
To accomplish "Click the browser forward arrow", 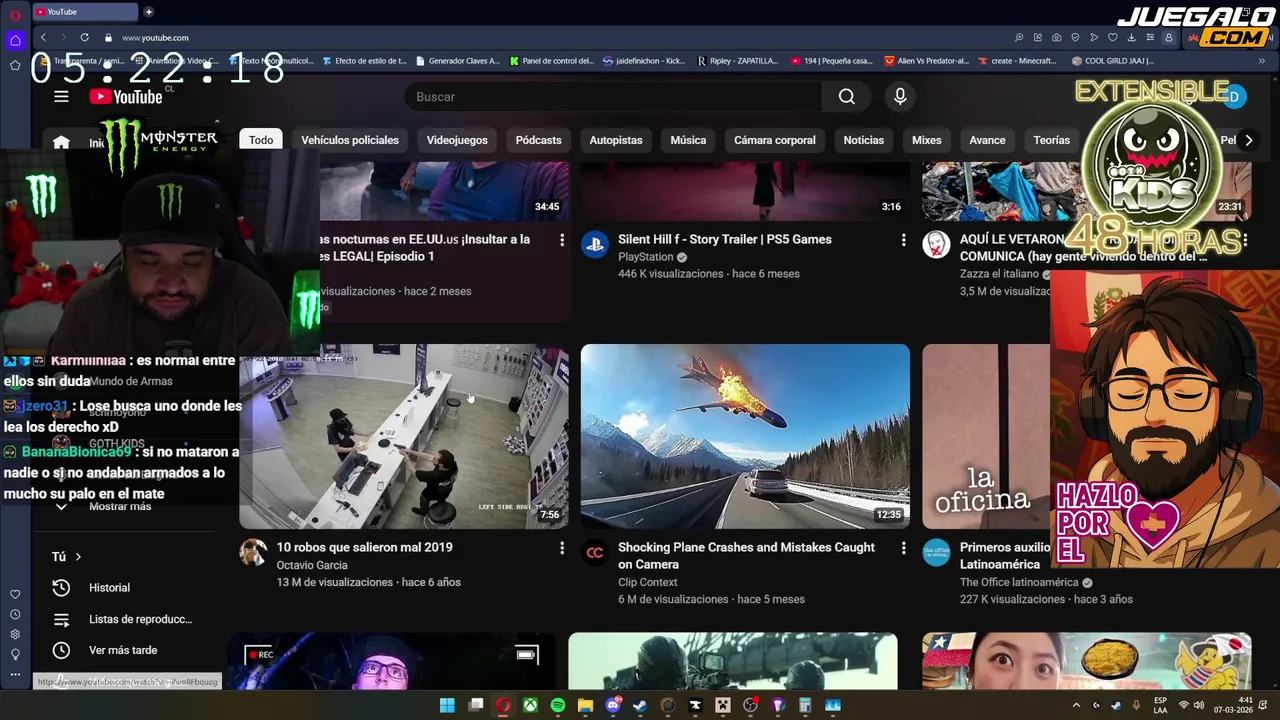I will [x=63, y=37].
